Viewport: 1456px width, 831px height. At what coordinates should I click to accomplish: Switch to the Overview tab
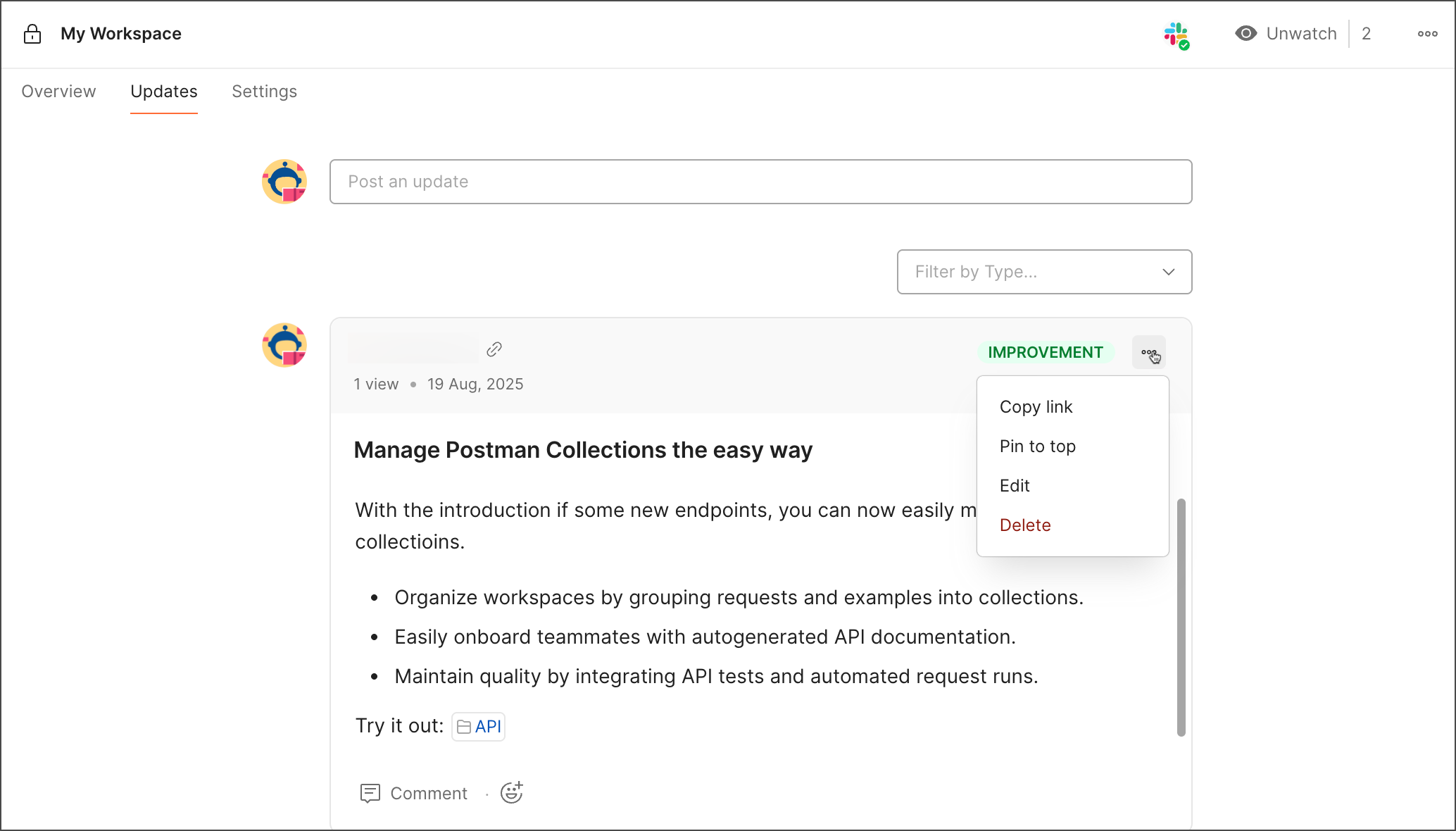(x=58, y=92)
